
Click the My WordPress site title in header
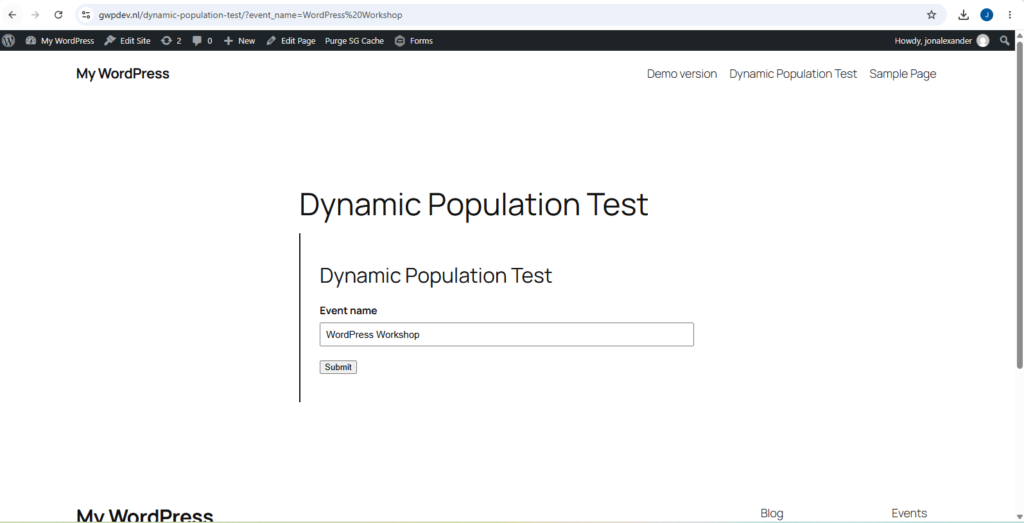click(123, 74)
